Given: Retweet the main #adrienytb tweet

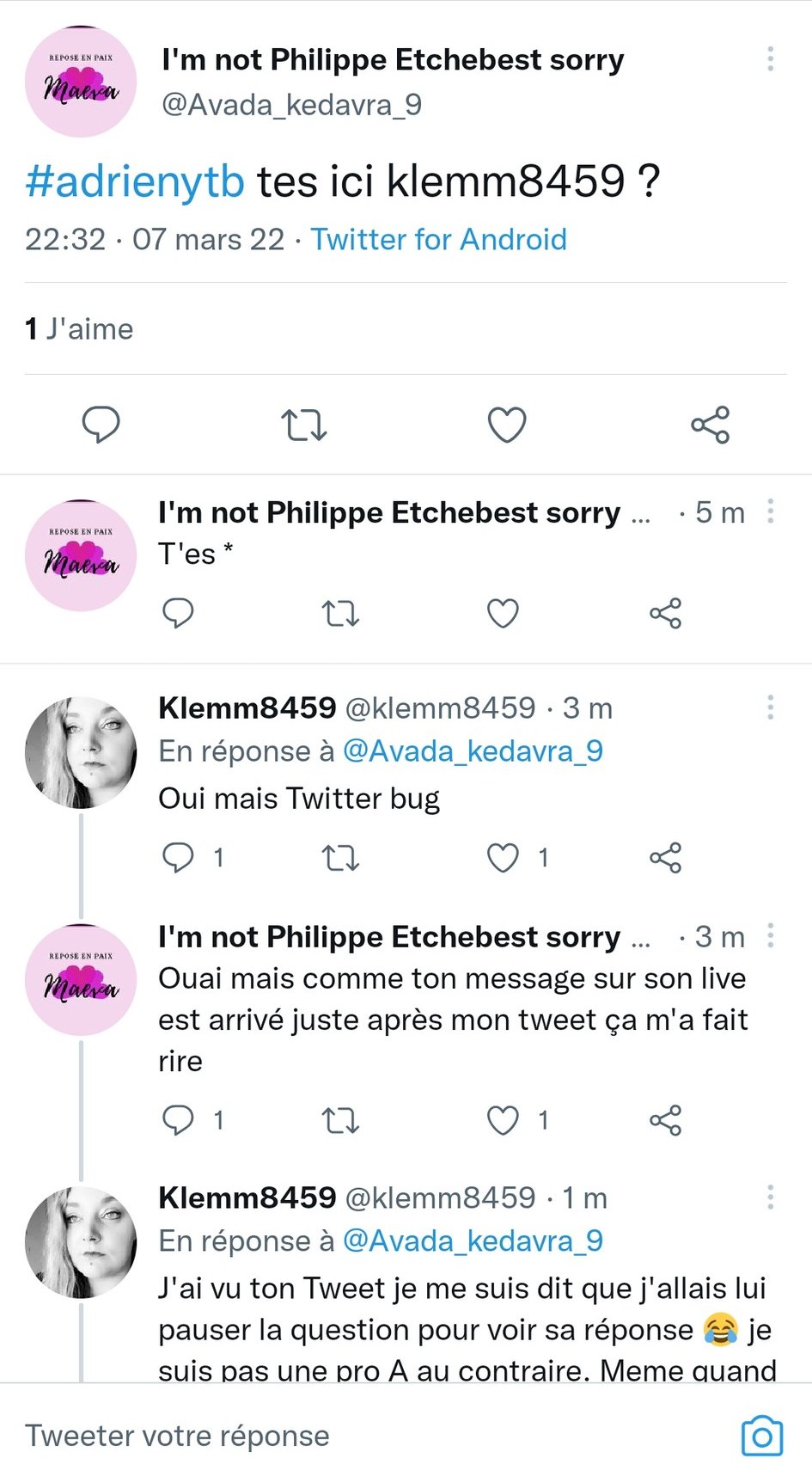Looking at the screenshot, I should coord(304,424).
